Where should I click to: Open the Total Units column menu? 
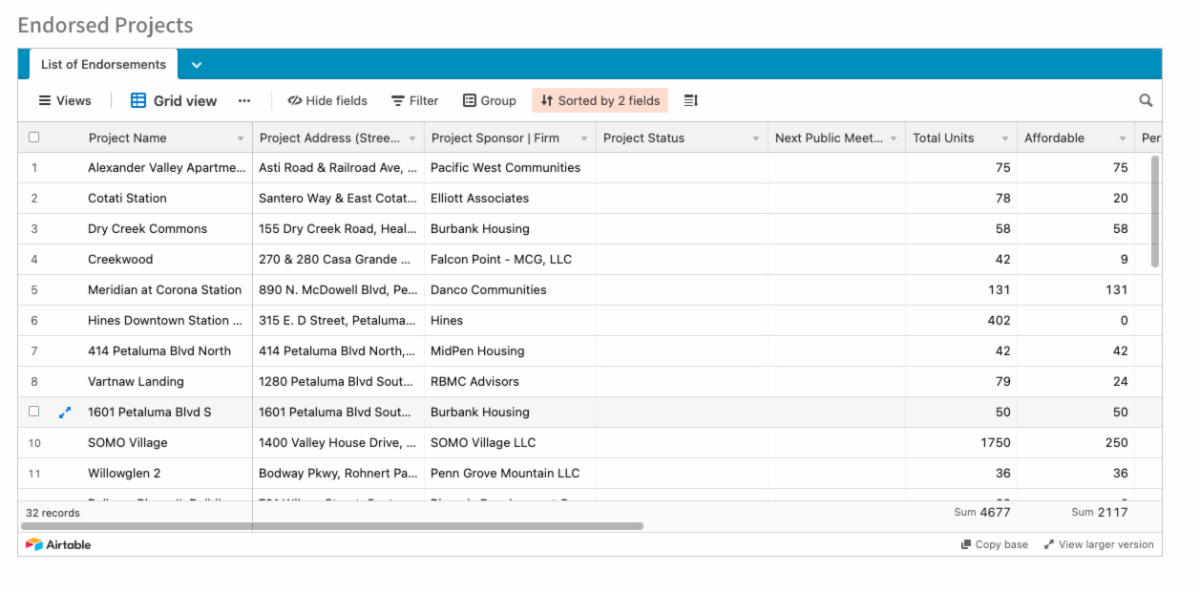[x=1005, y=138]
